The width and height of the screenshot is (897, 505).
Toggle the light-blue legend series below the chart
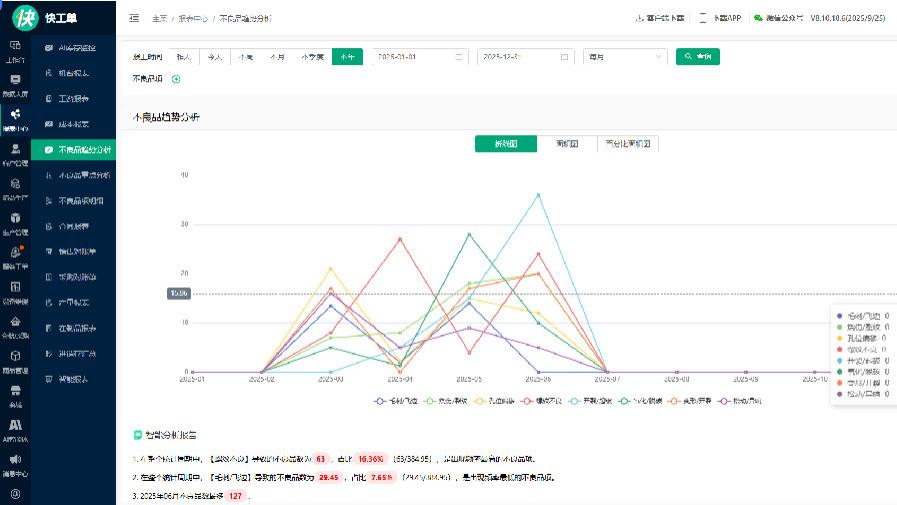click(x=590, y=401)
